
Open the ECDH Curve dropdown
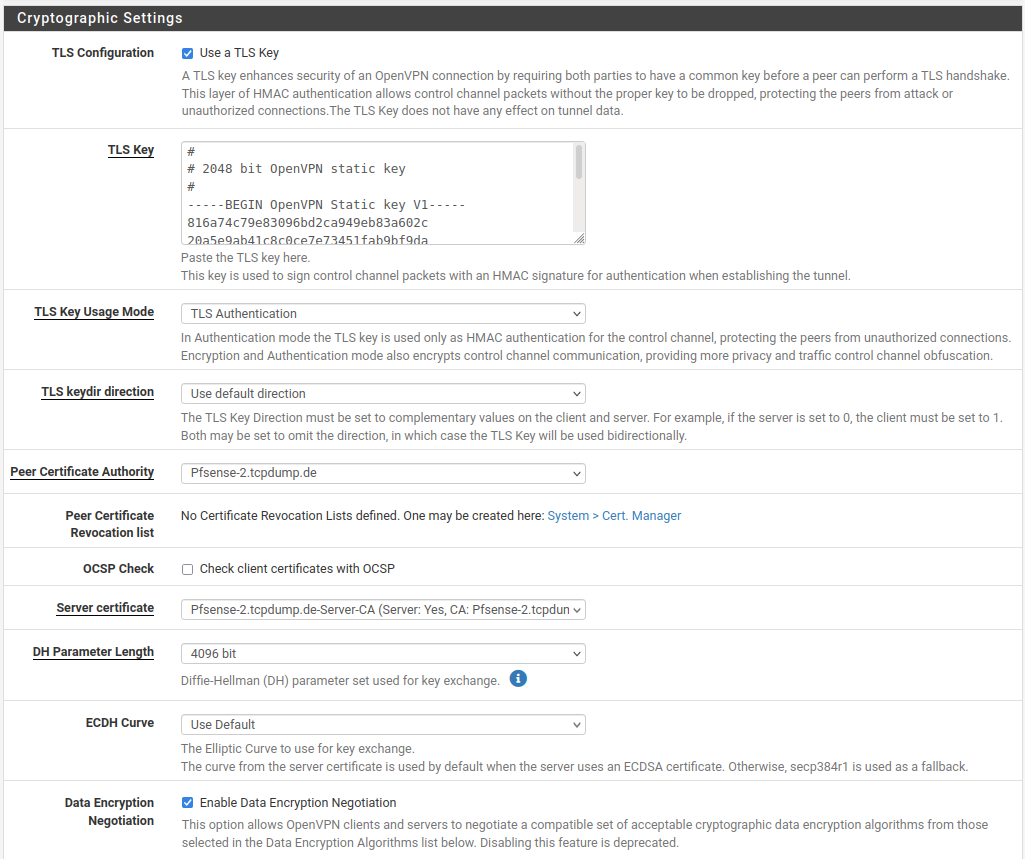coord(383,724)
